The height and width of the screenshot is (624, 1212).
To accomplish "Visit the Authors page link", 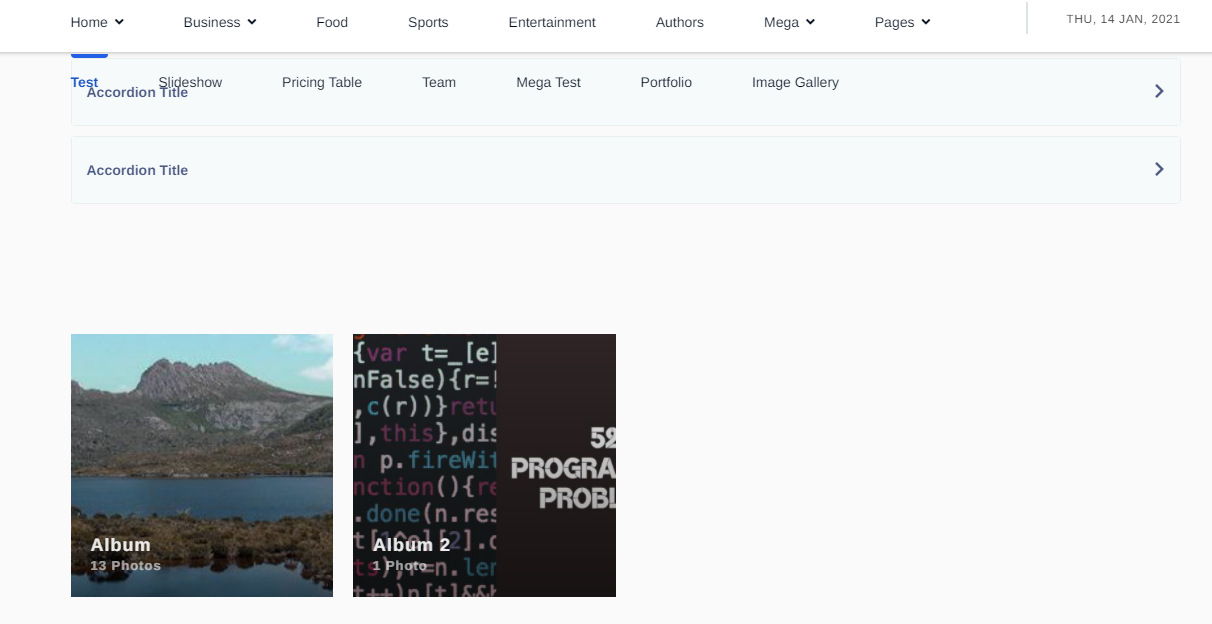I will coord(680,22).
